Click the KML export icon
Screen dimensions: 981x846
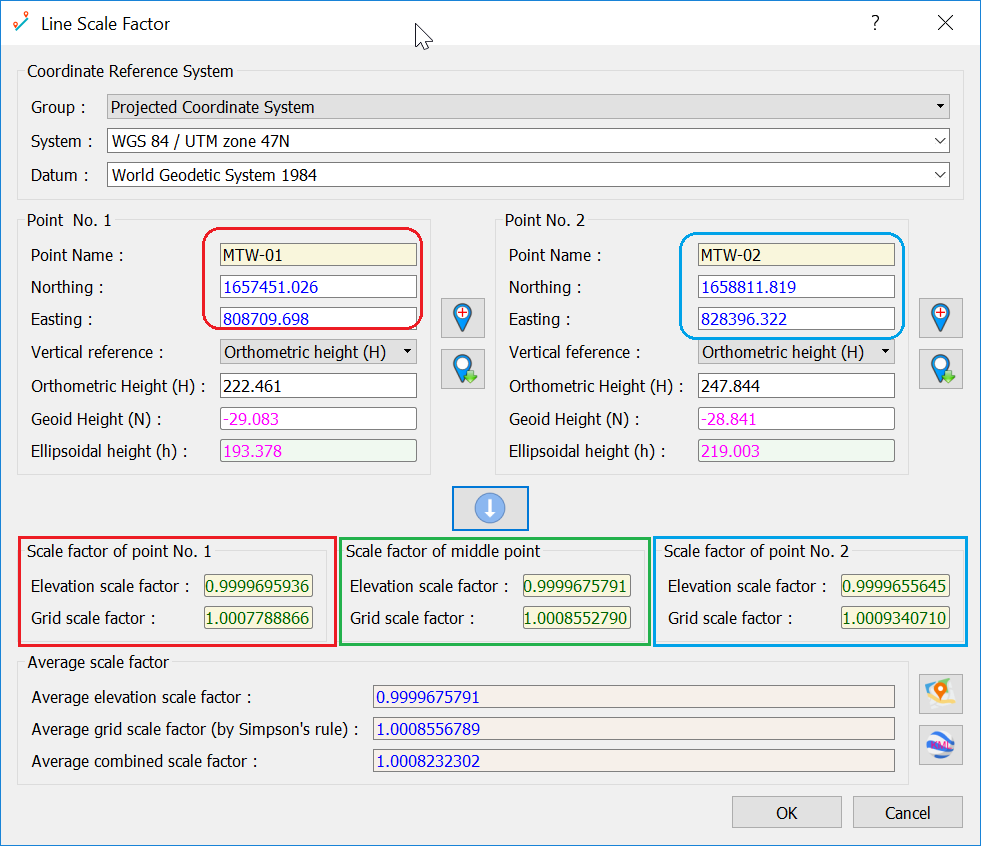tap(940, 745)
